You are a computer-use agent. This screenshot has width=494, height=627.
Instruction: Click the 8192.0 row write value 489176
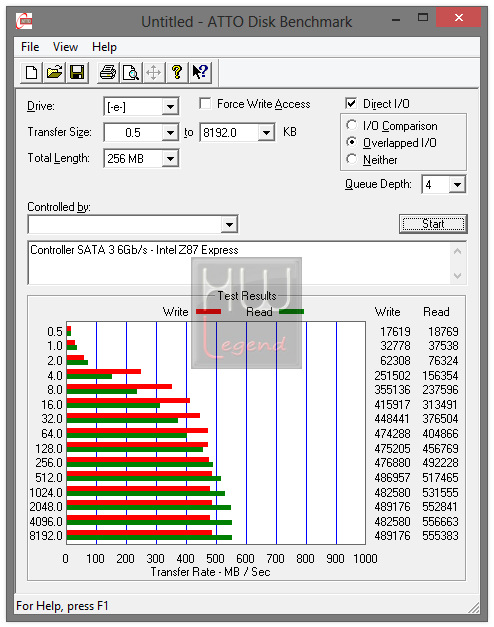(392, 536)
